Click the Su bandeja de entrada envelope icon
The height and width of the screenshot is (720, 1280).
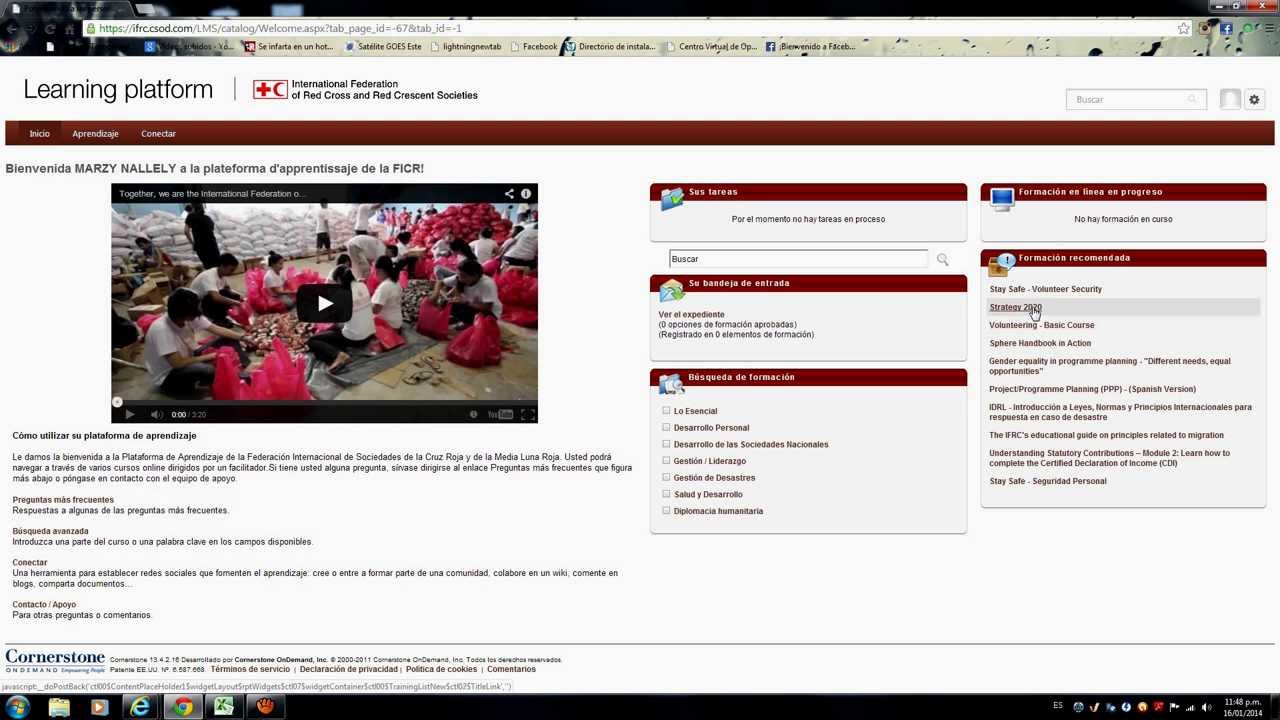[672, 290]
